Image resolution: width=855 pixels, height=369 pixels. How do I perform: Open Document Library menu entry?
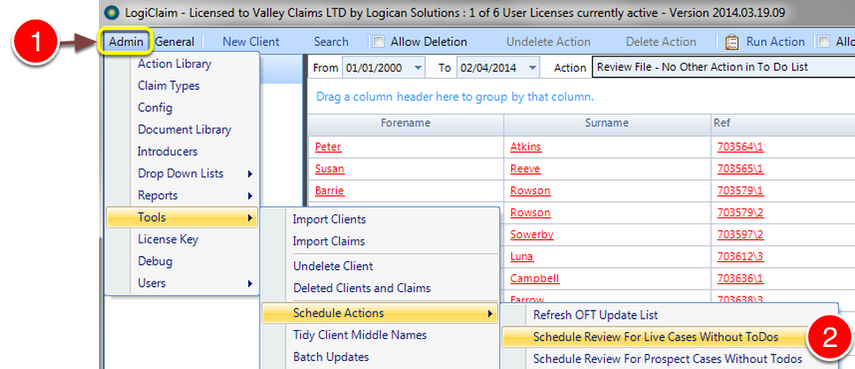pyautogui.click(x=184, y=130)
